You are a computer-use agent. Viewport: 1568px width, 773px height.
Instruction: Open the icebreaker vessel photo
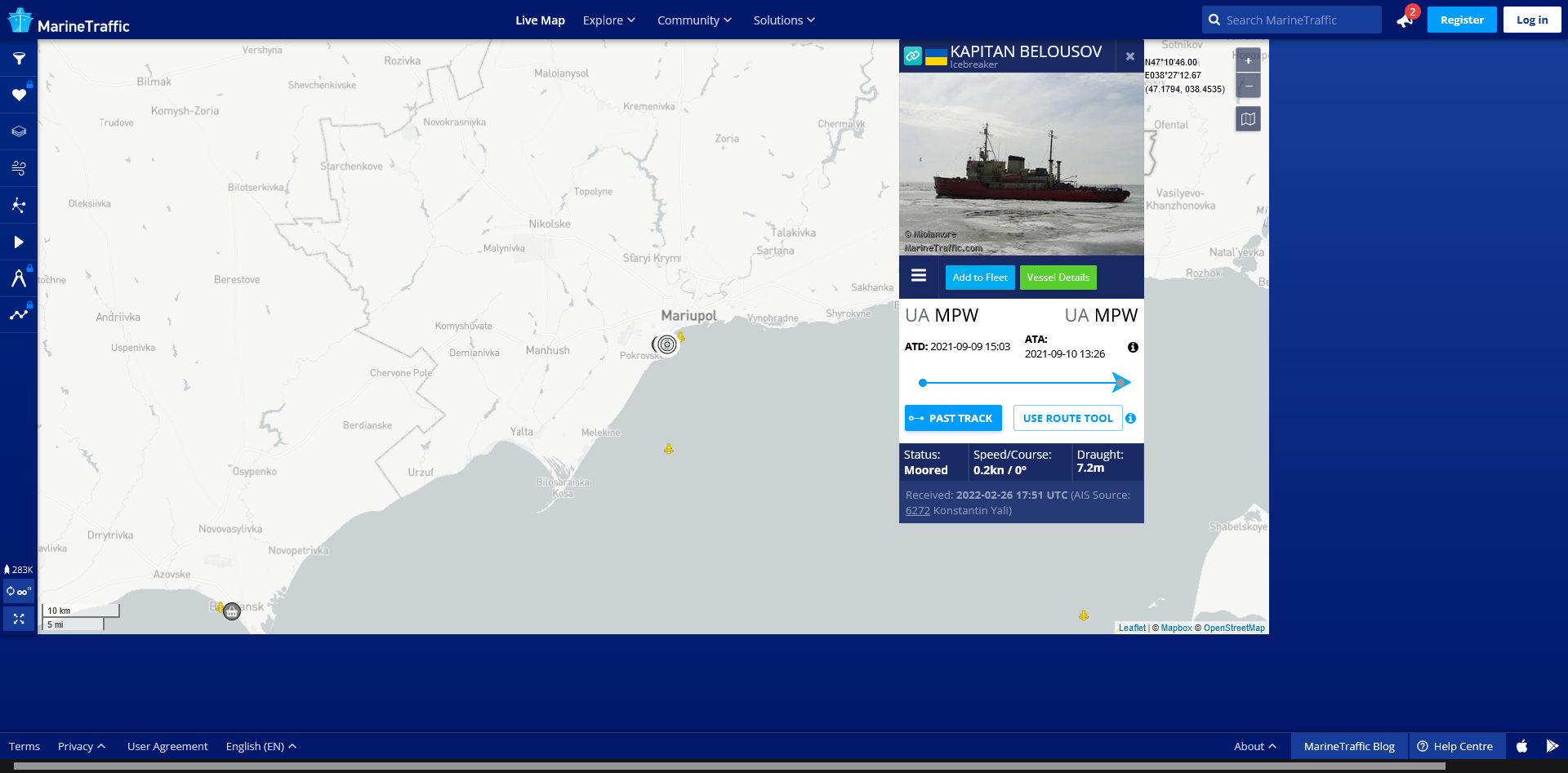(x=1022, y=164)
